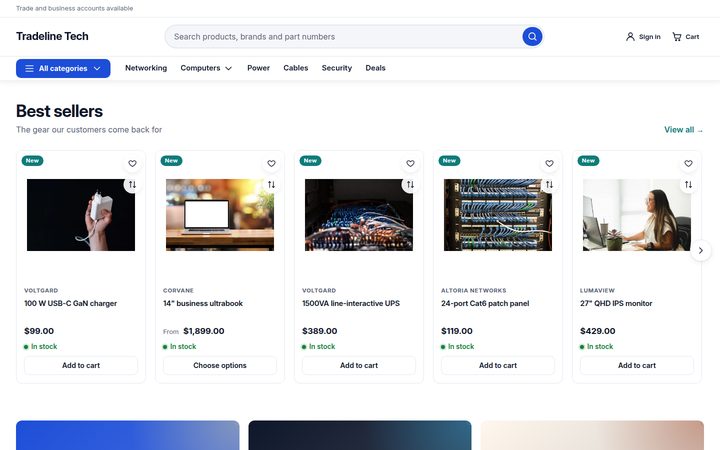Open the Security nav item
This screenshot has width=720, height=450.
pos(337,68)
